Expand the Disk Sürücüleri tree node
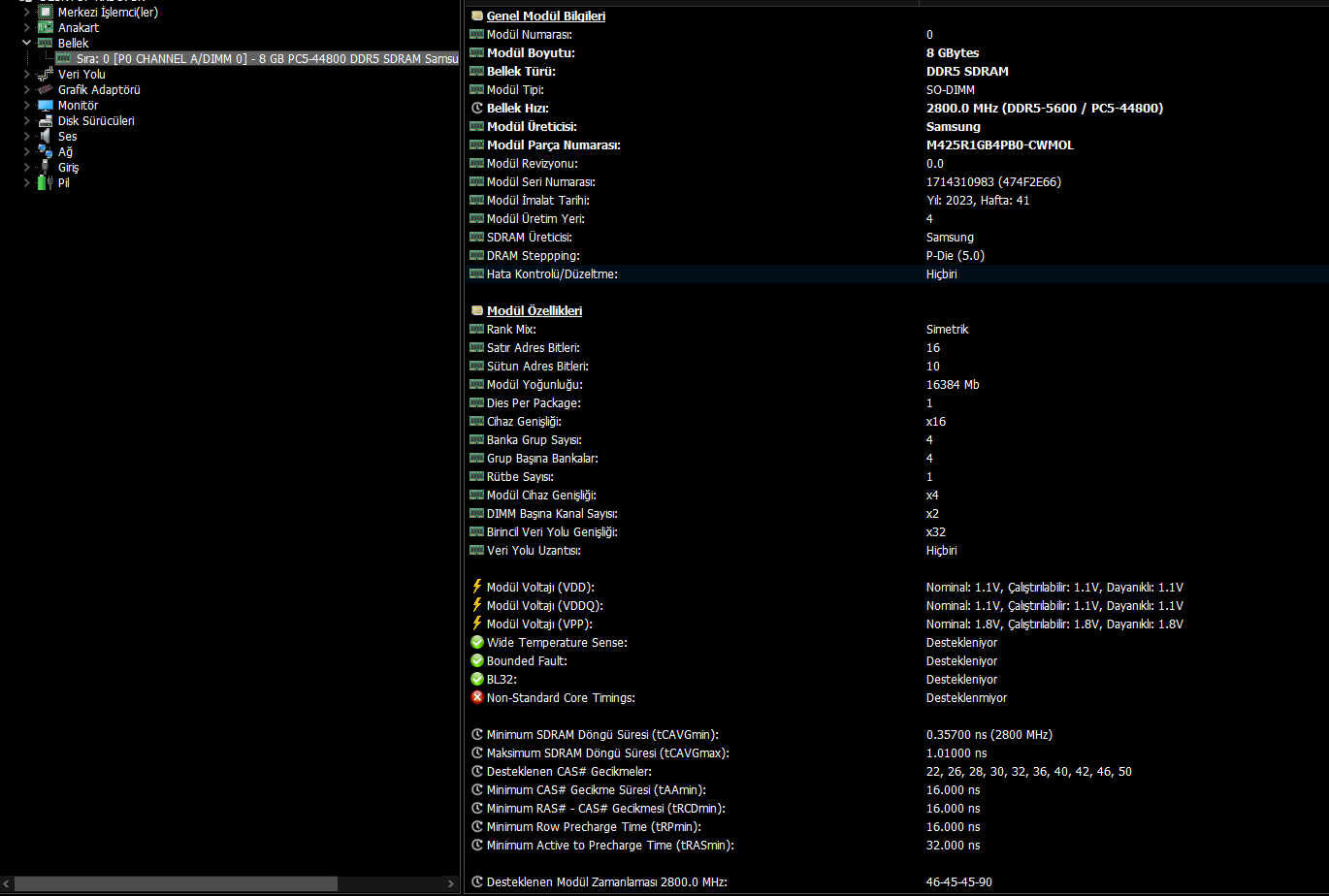The image size is (1329, 896). pos(26,121)
